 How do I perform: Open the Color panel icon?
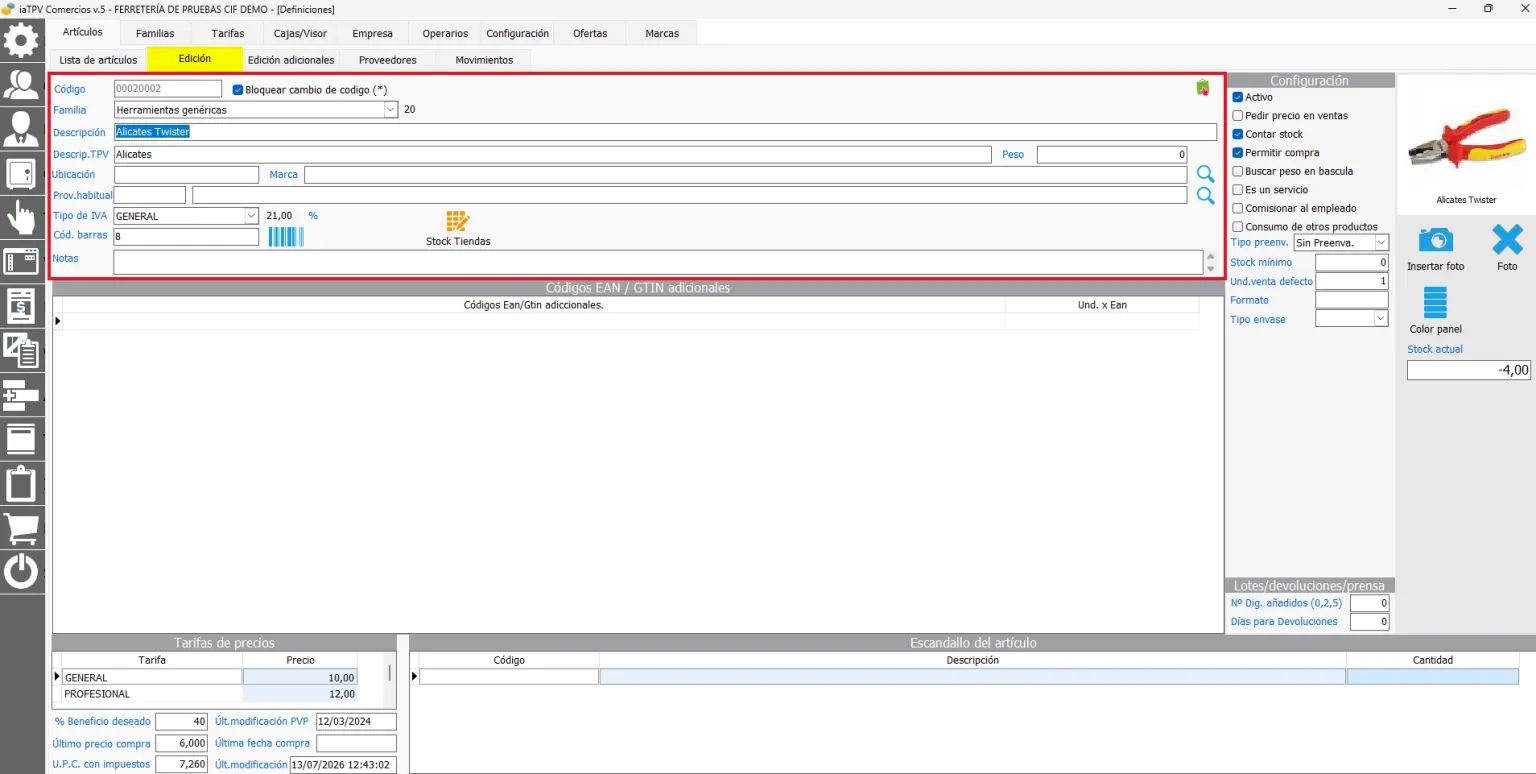coord(1435,303)
